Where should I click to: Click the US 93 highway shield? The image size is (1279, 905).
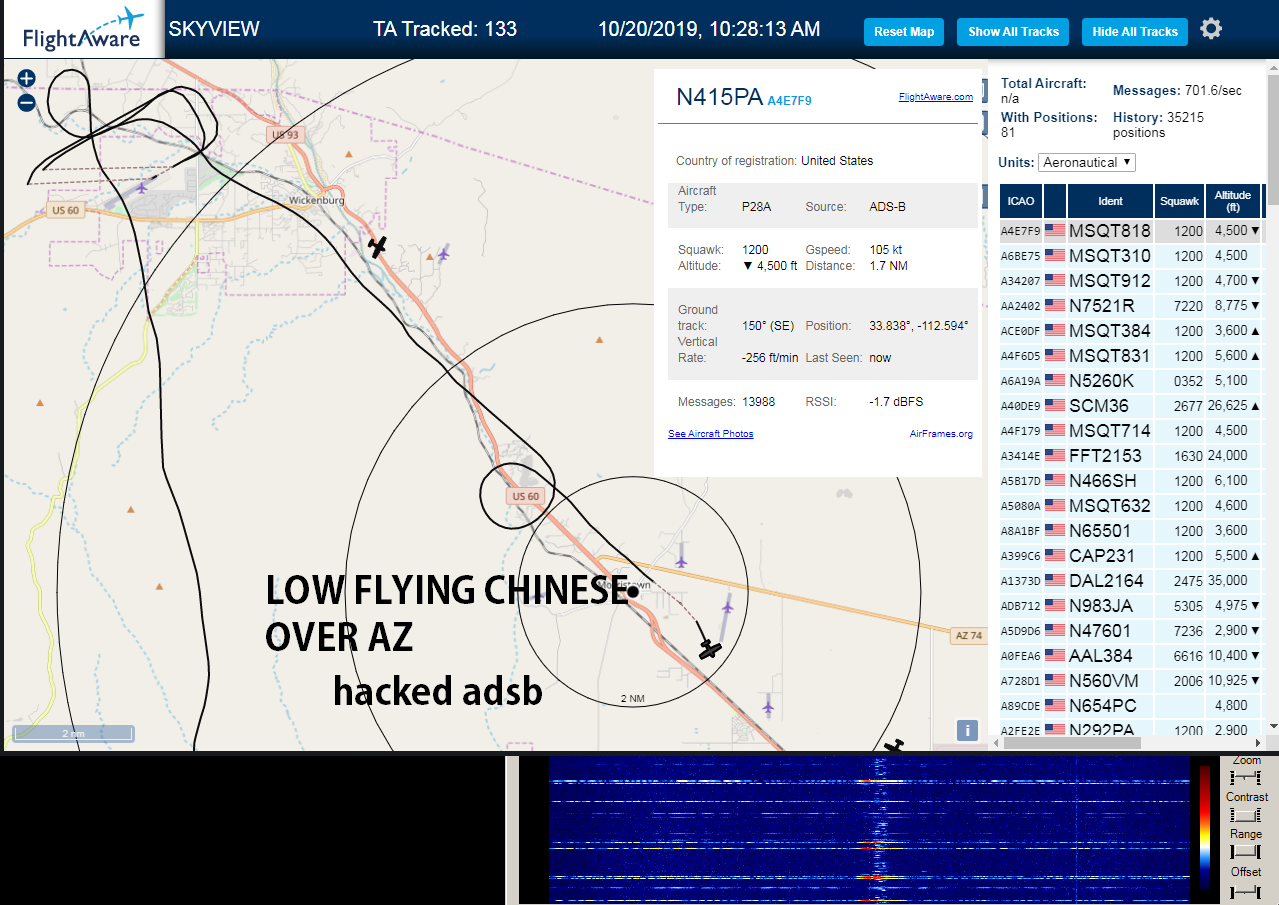point(285,134)
